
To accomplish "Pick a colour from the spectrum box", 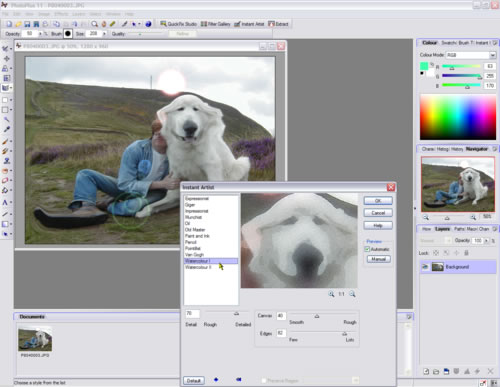I will [x=458, y=117].
